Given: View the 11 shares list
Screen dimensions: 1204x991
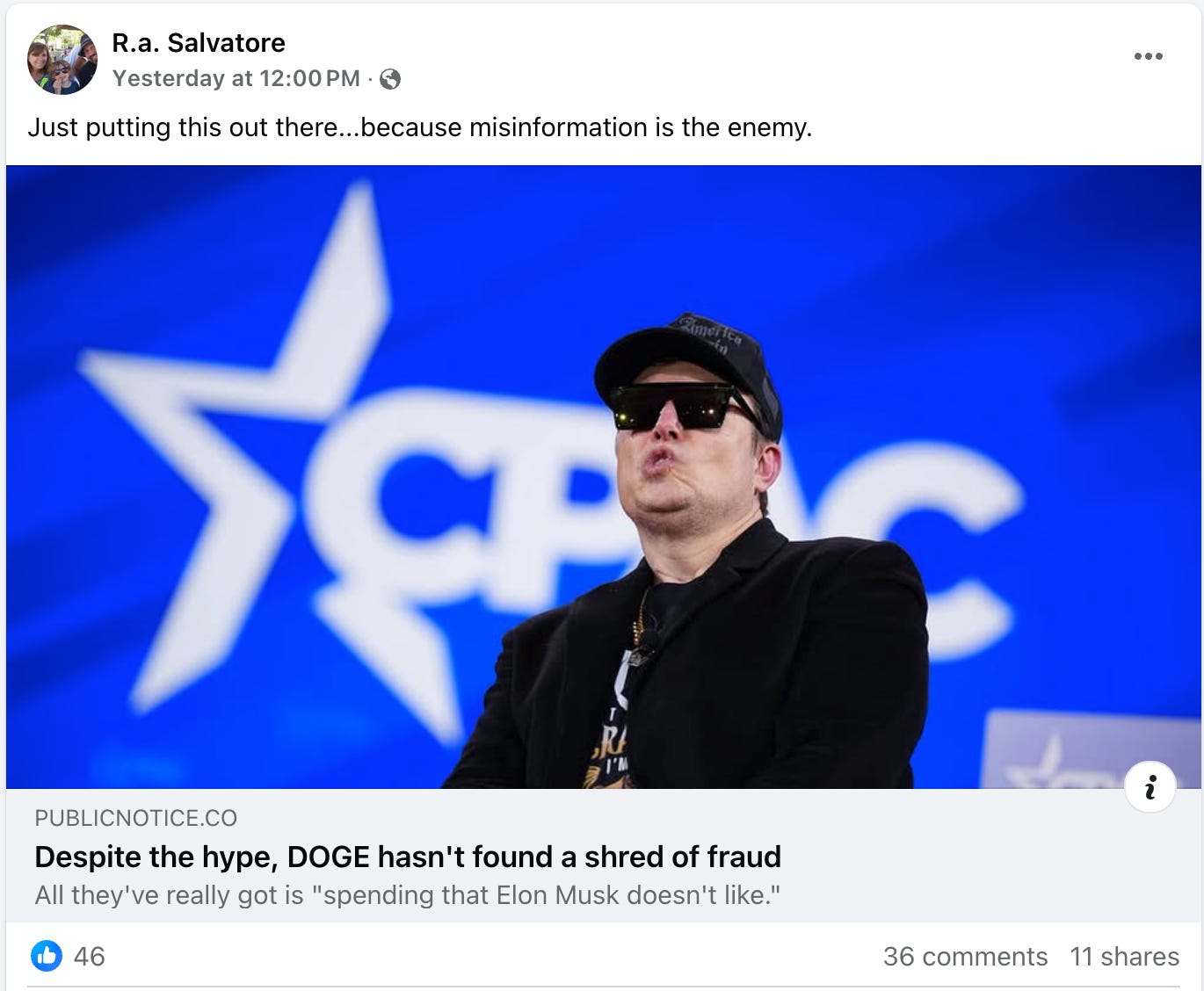Looking at the screenshot, I should (x=1124, y=956).
